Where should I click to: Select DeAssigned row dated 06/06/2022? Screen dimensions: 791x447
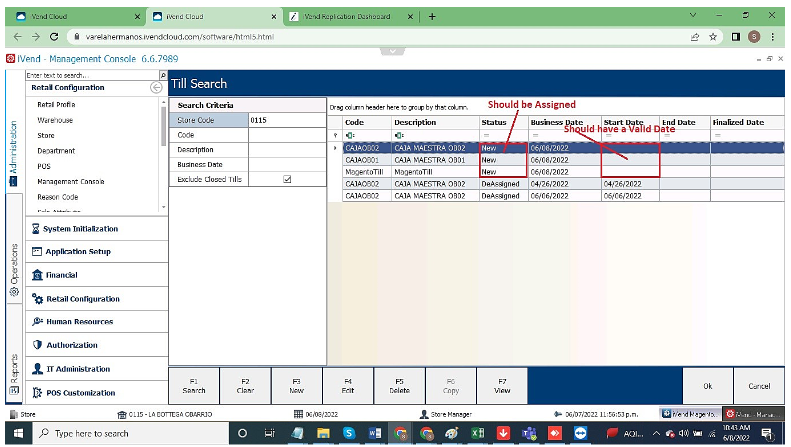[563, 196]
